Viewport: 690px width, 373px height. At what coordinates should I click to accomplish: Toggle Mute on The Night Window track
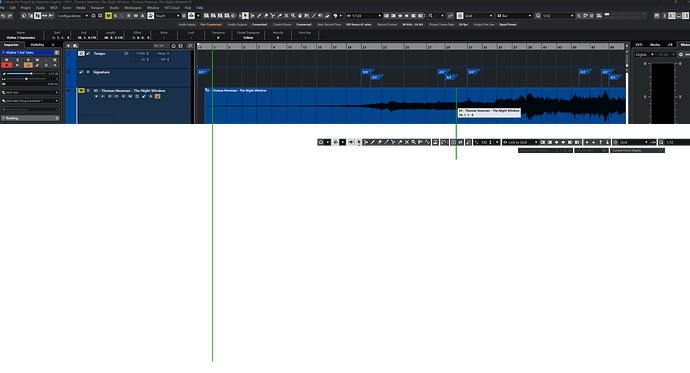(x=81, y=91)
